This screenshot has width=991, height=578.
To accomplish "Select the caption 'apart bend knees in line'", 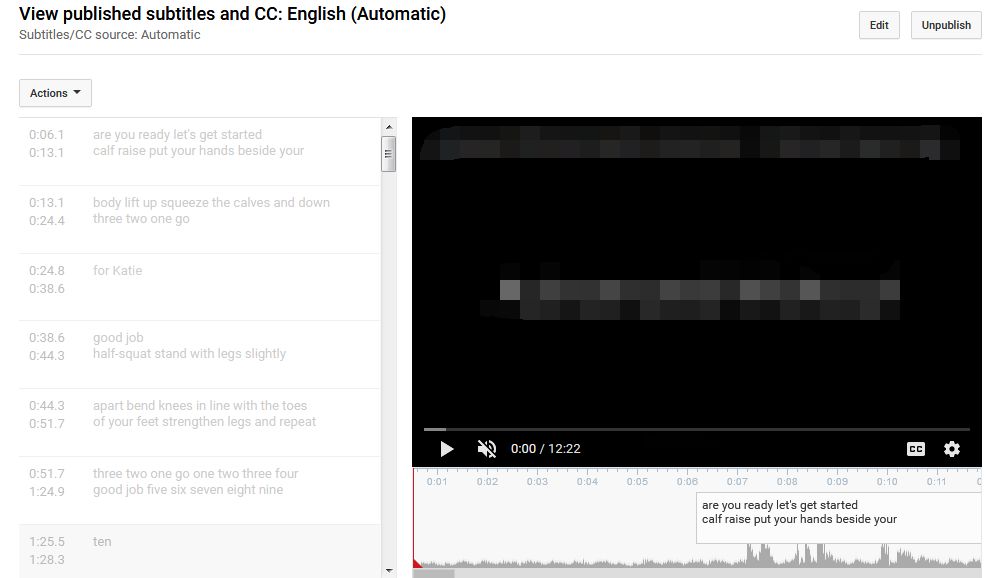I will [200, 423].
